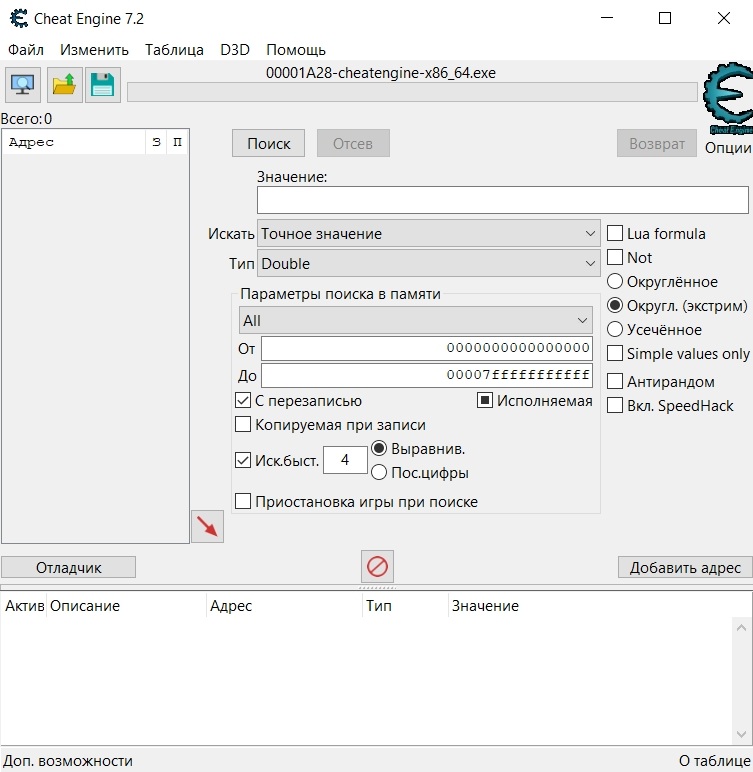Enable the Вкл. SpeedHack checkbox
Viewport: 753px width, 772px height.
coord(615,405)
